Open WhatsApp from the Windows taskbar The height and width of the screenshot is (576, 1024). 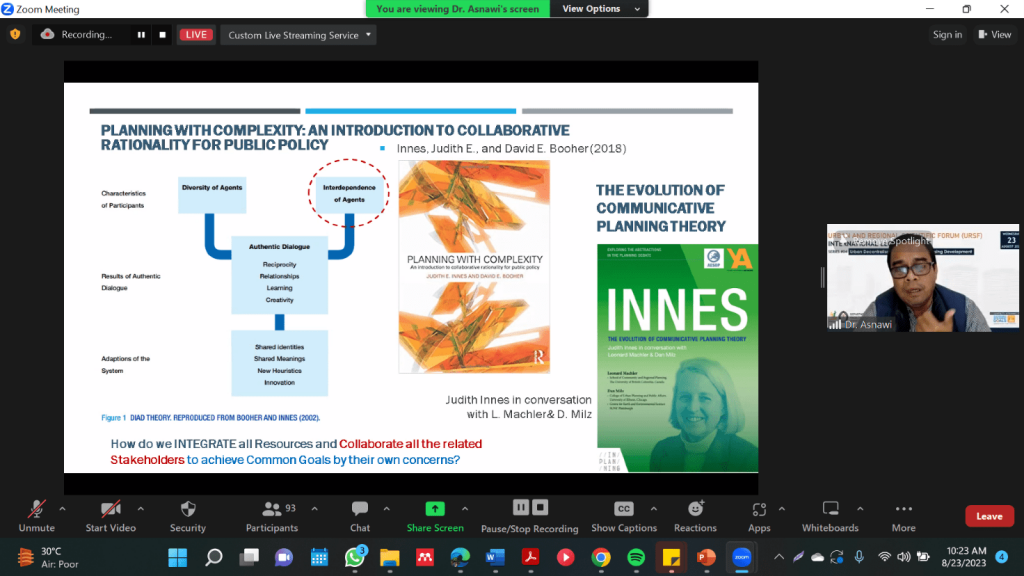click(354, 557)
